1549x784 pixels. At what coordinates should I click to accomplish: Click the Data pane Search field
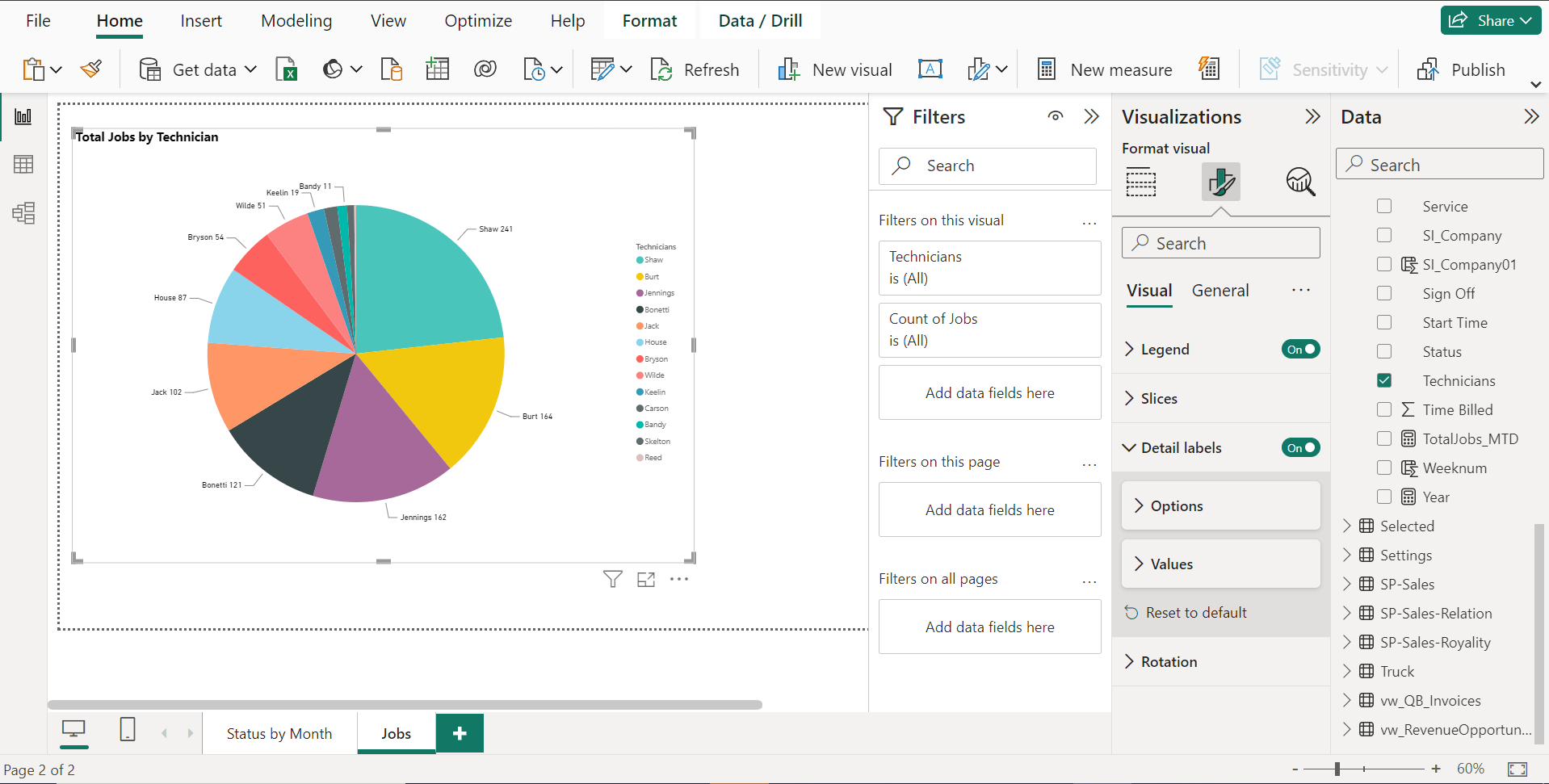point(1440,164)
